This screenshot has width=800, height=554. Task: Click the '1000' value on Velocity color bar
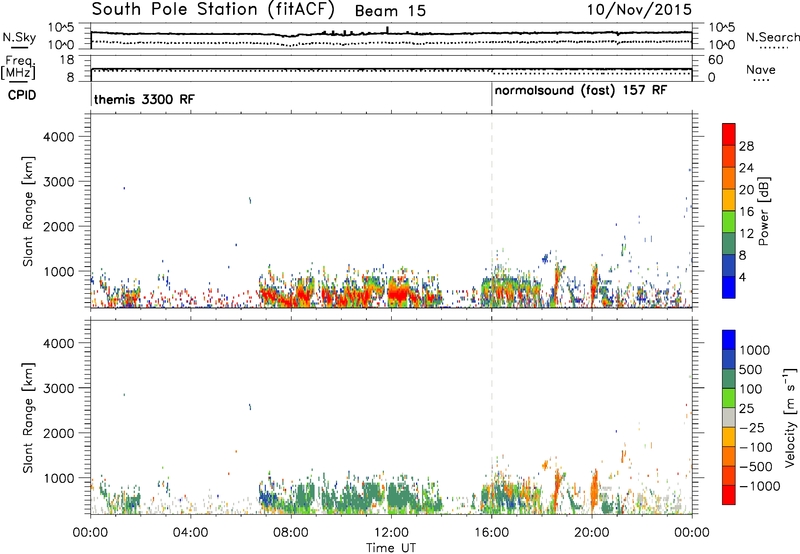pyautogui.click(x=754, y=350)
